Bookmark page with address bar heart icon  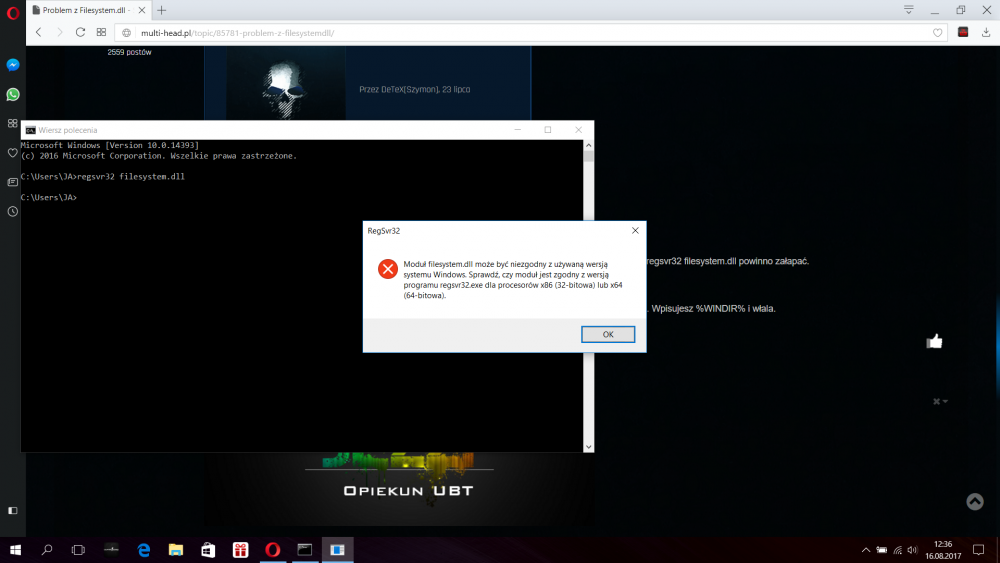tap(937, 32)
